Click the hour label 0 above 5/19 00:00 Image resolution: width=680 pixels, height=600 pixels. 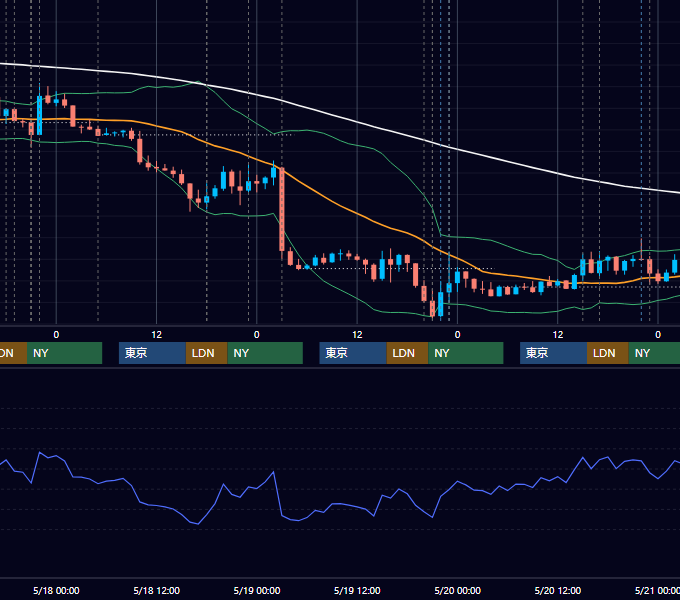coord(257,335)
